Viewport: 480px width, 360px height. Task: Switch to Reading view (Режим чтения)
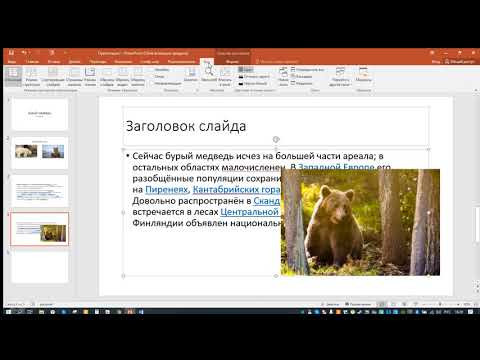pos(90,77)
